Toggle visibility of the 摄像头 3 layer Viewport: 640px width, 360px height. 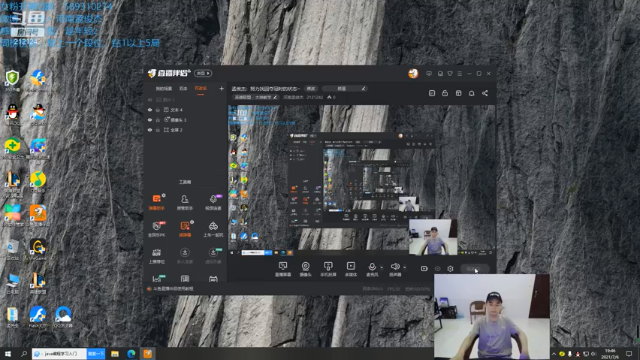(150, 120)
